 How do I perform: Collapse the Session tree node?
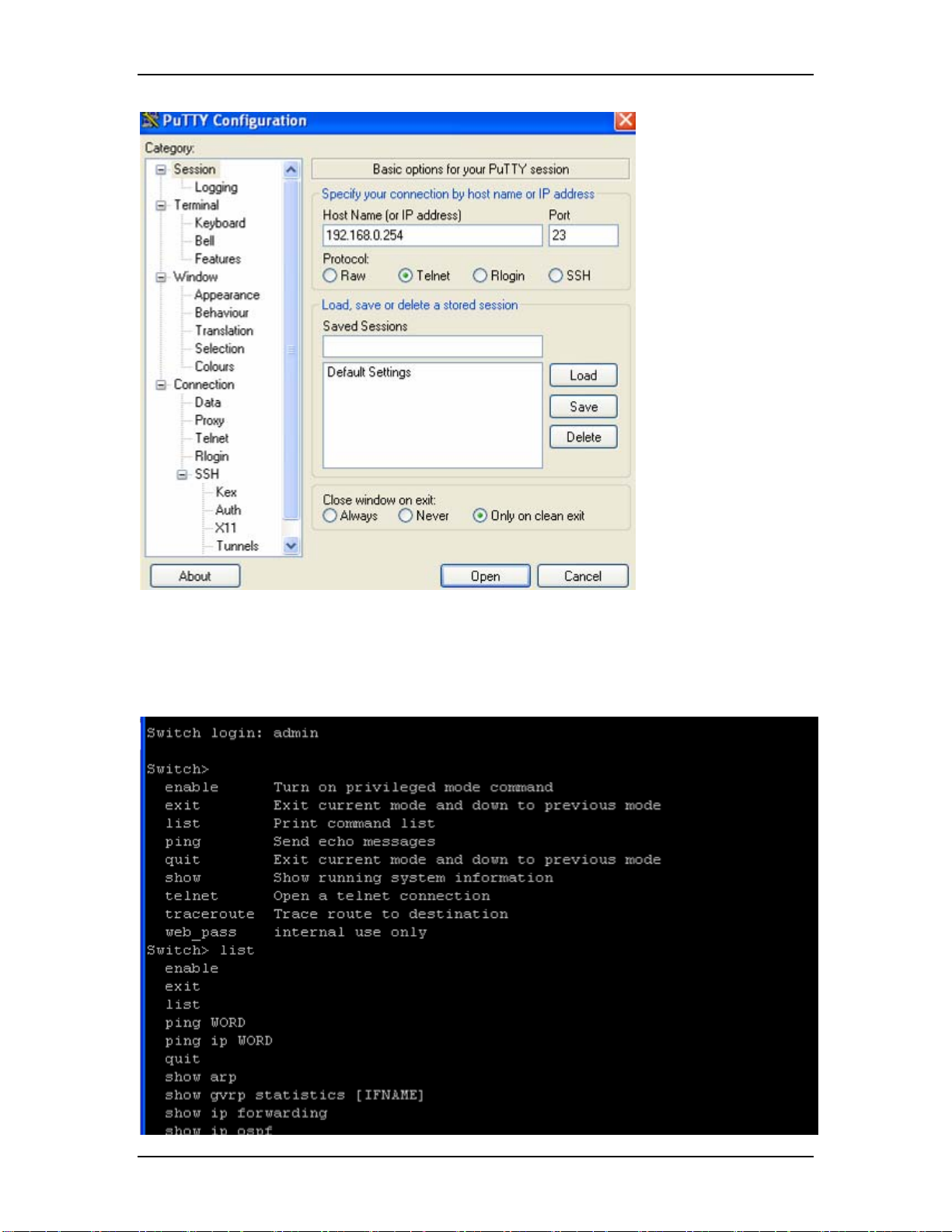[161, 169]
